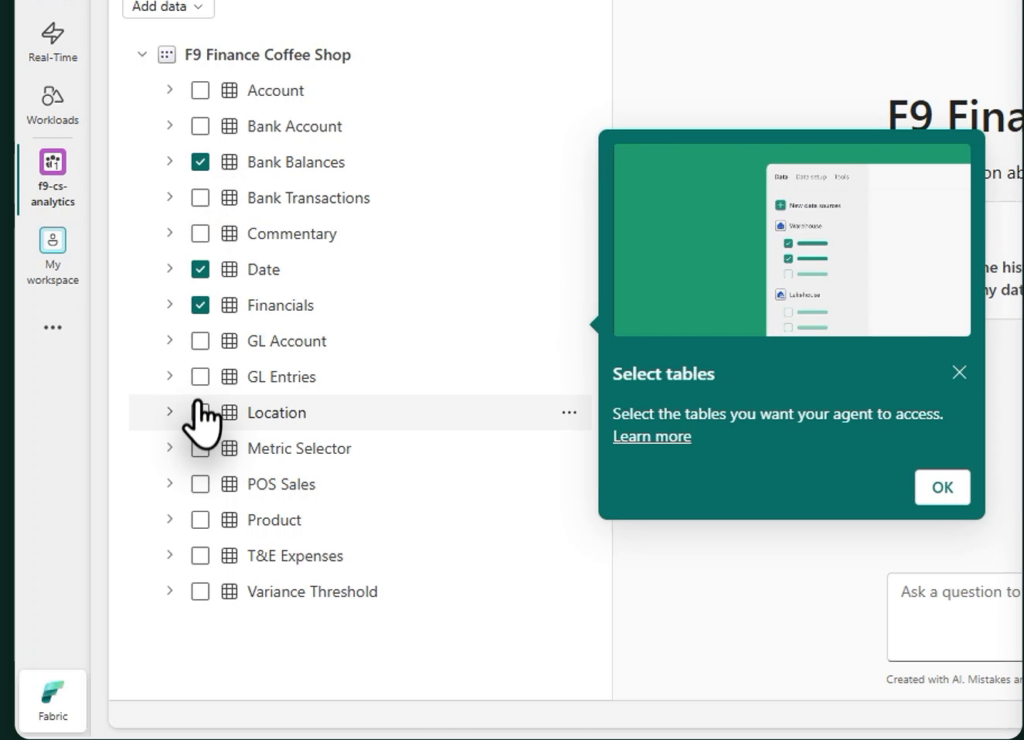1024x740 pixels.
Task: Expand the Commentary table
Action: pyautogui.click(x=170, y=233)
